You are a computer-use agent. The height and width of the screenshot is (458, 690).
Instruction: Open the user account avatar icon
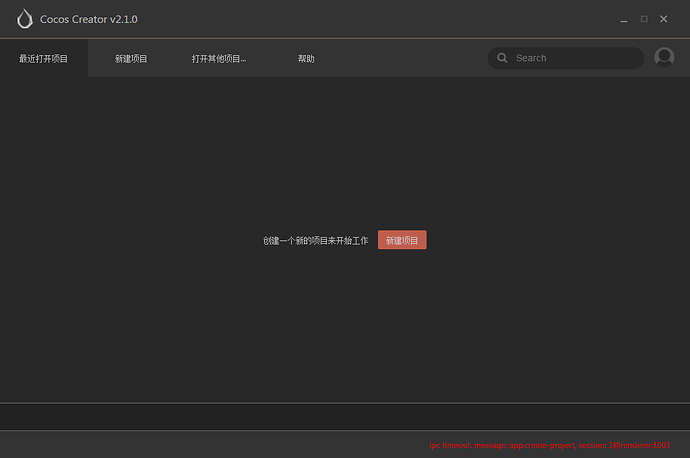click(x=664, y=57)
